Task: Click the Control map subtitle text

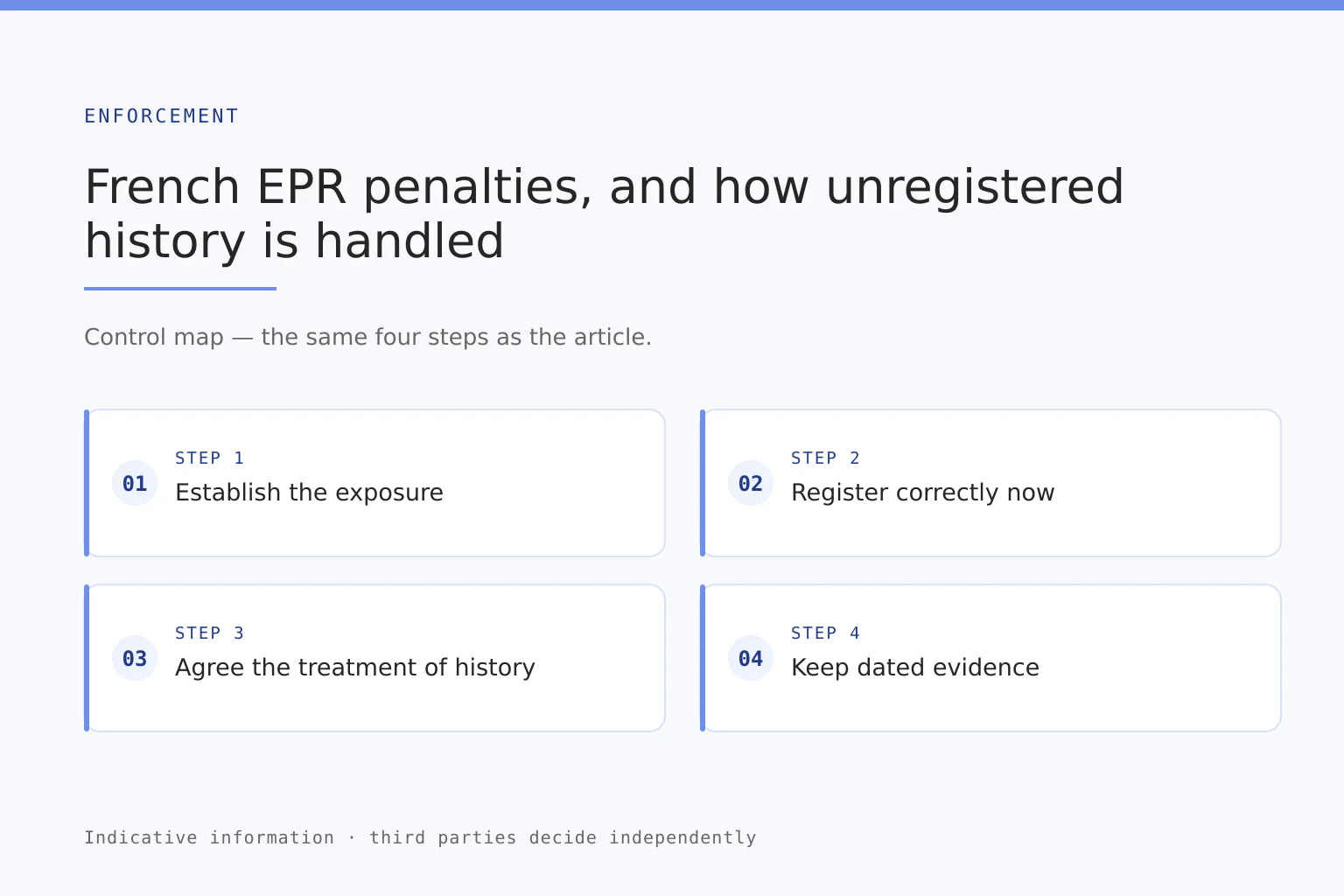Action: tap(367, 337)
